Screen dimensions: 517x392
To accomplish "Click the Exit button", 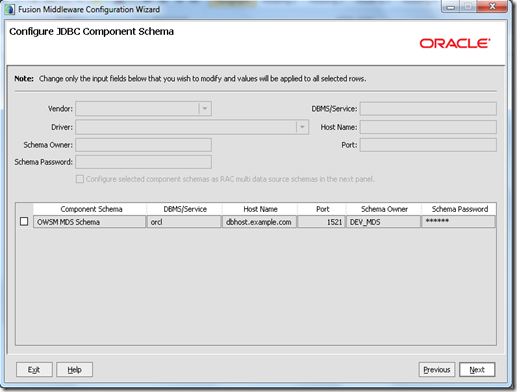I will point(34,369).
